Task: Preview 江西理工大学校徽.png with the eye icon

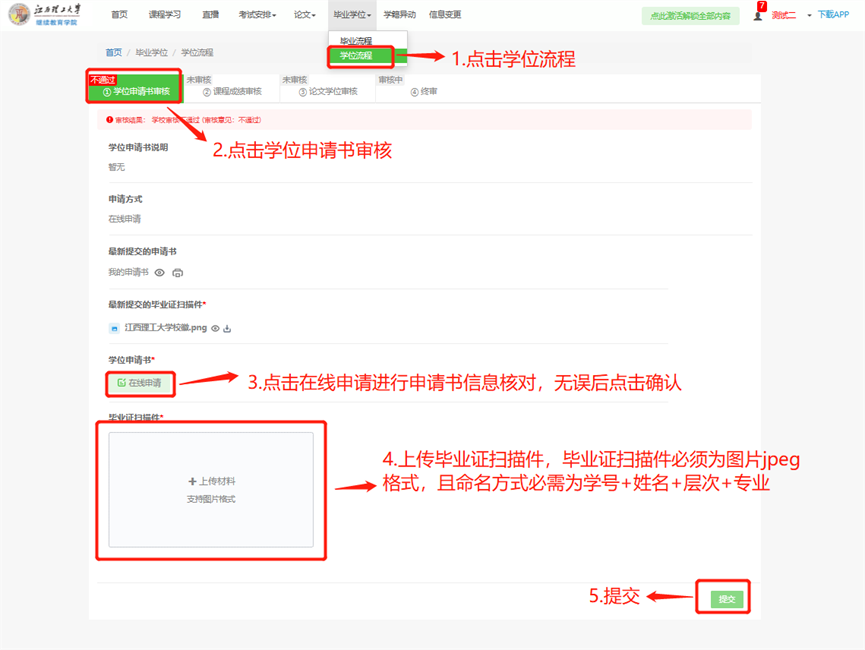Action: [215, 328]
